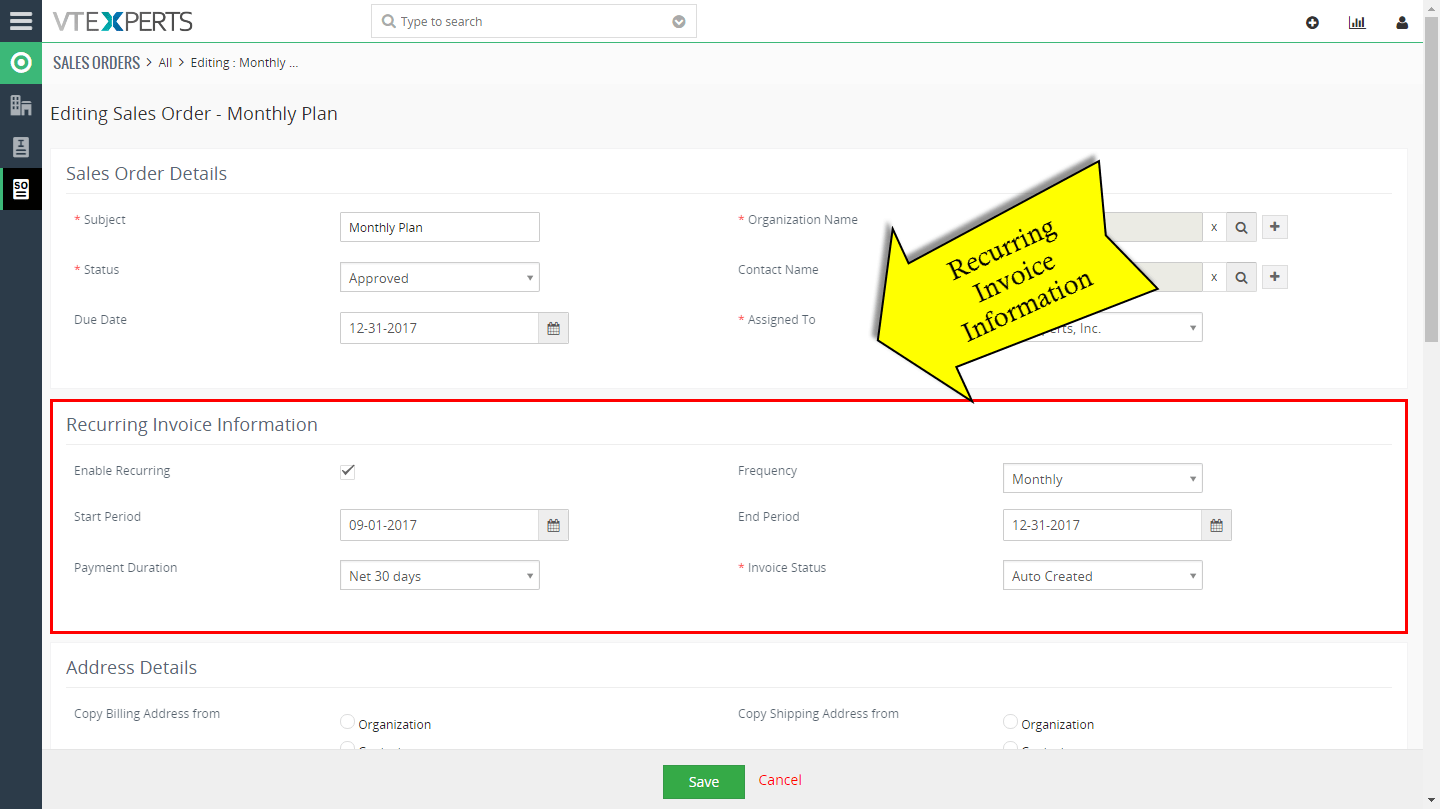Click the Subject input field
Viewport: 1440px width, 809px height.
(x=439, y=227)
